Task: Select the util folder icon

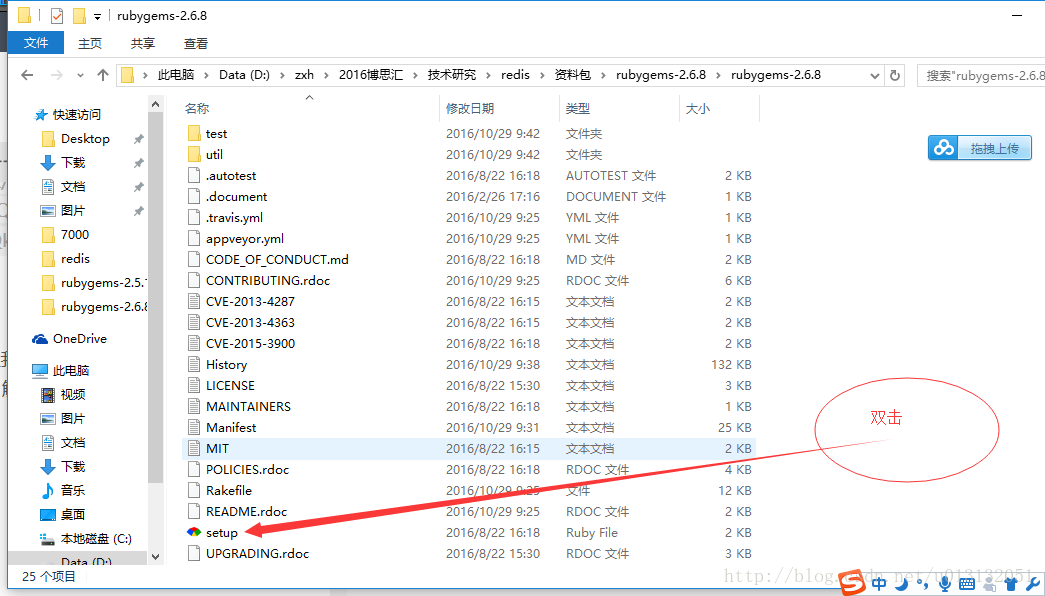Action: coord(194,155)
